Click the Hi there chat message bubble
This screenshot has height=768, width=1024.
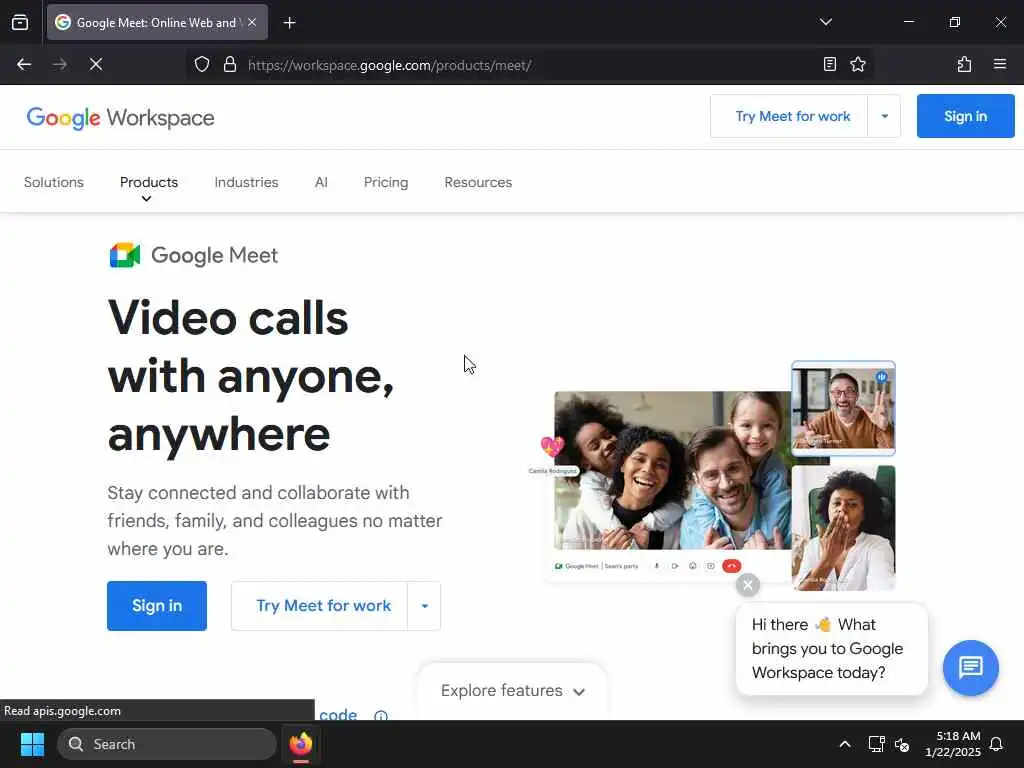click(x=831, y=648)
